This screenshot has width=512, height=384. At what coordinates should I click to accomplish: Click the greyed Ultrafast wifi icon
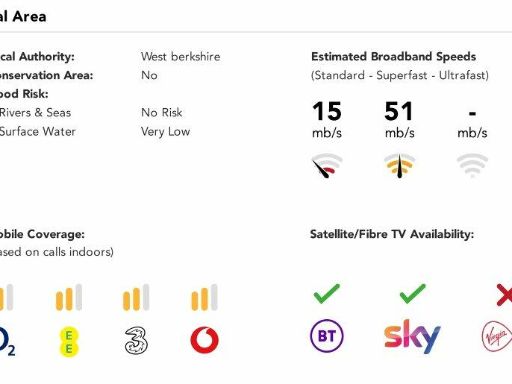point(472,165)
